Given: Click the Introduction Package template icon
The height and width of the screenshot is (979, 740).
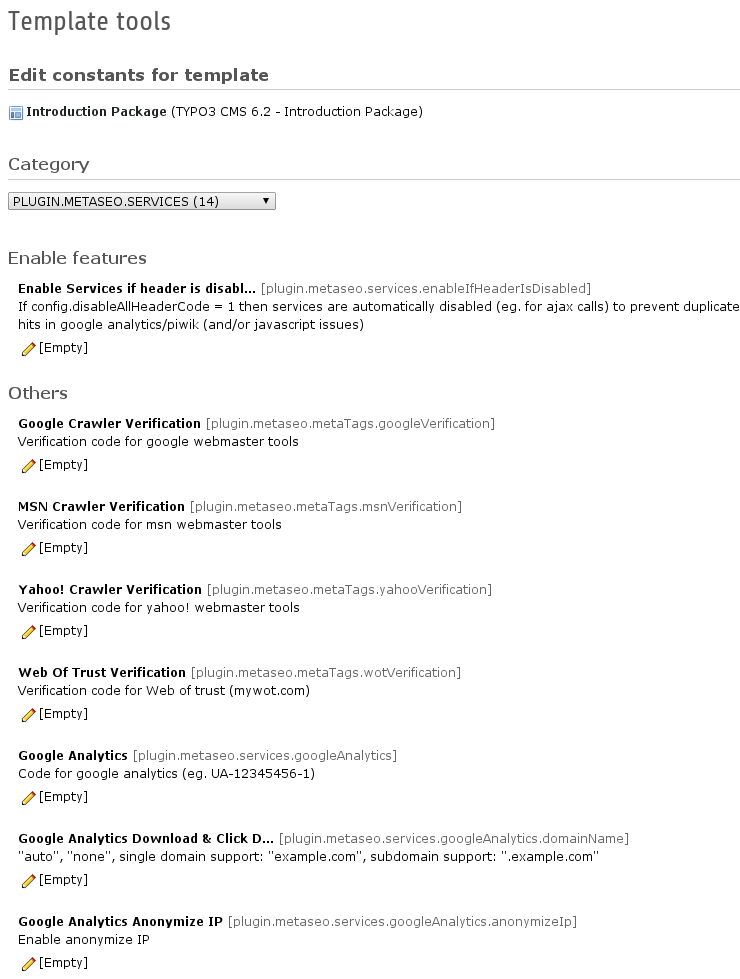Looking at the screenshot, I should pyautogui.click(x=16, y=112).
